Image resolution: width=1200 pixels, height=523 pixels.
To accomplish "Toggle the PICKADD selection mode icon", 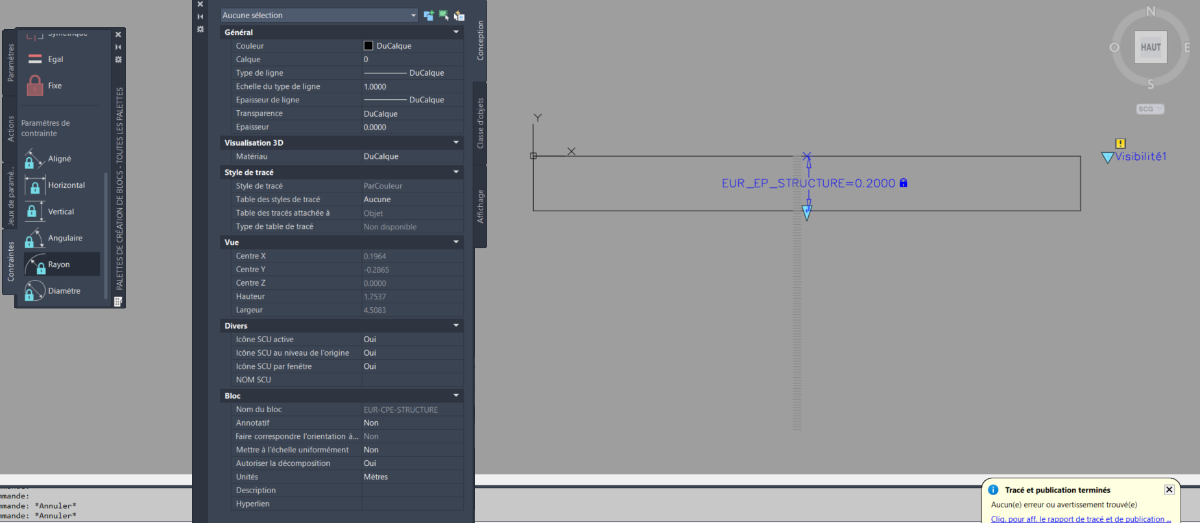I will coord(429,15).
